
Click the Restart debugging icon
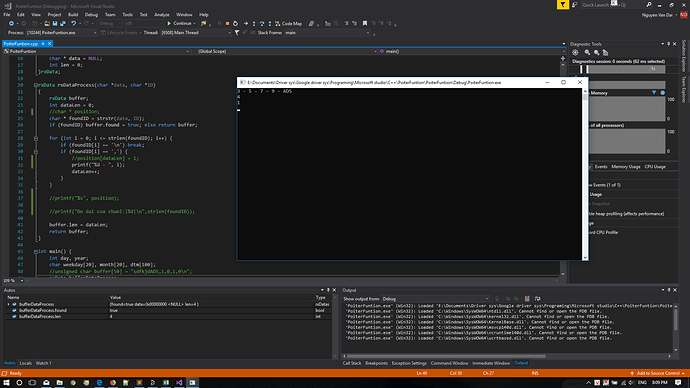point(235,23)
